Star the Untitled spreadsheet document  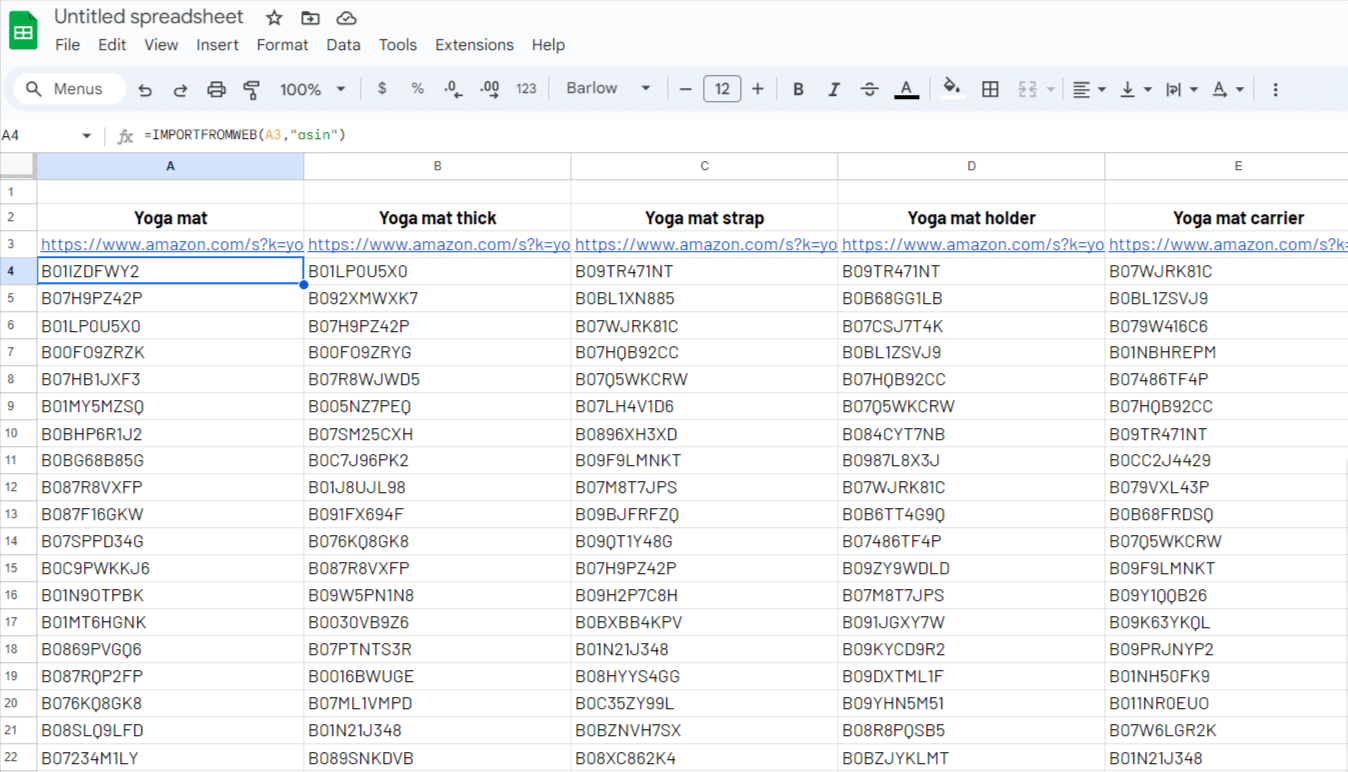274,18
